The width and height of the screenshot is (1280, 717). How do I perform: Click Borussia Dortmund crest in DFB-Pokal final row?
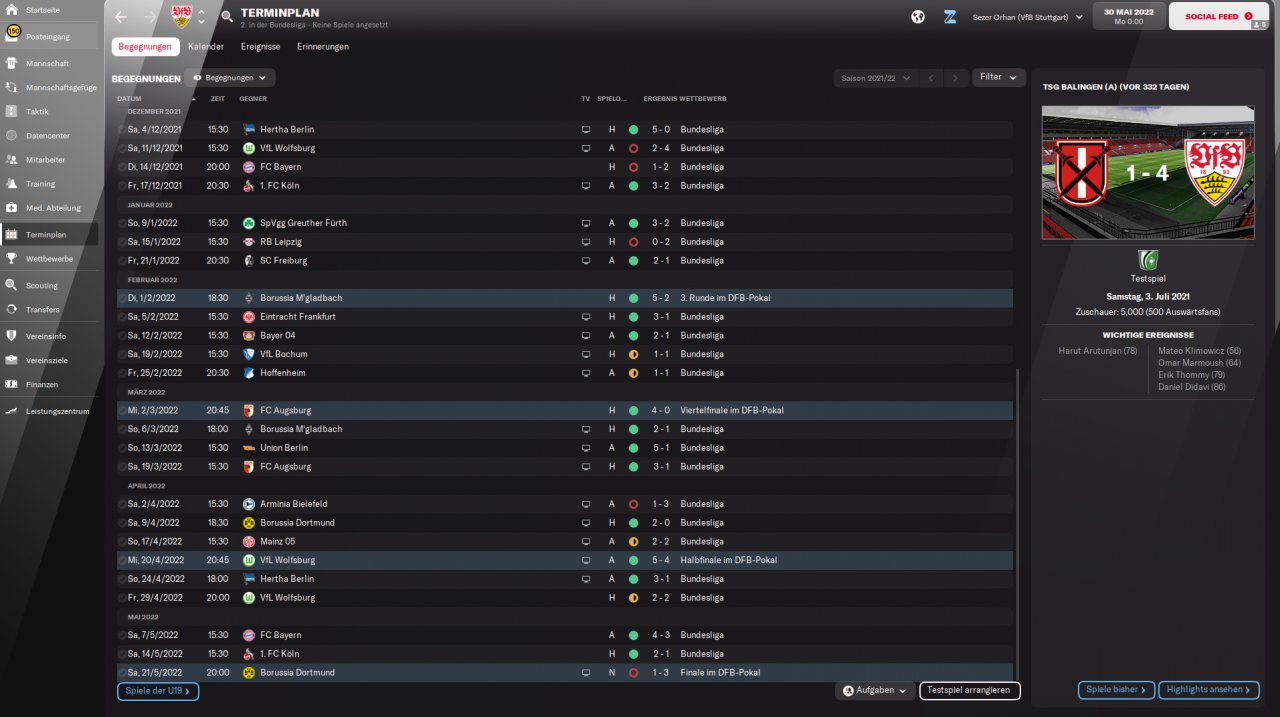[249, 673]
